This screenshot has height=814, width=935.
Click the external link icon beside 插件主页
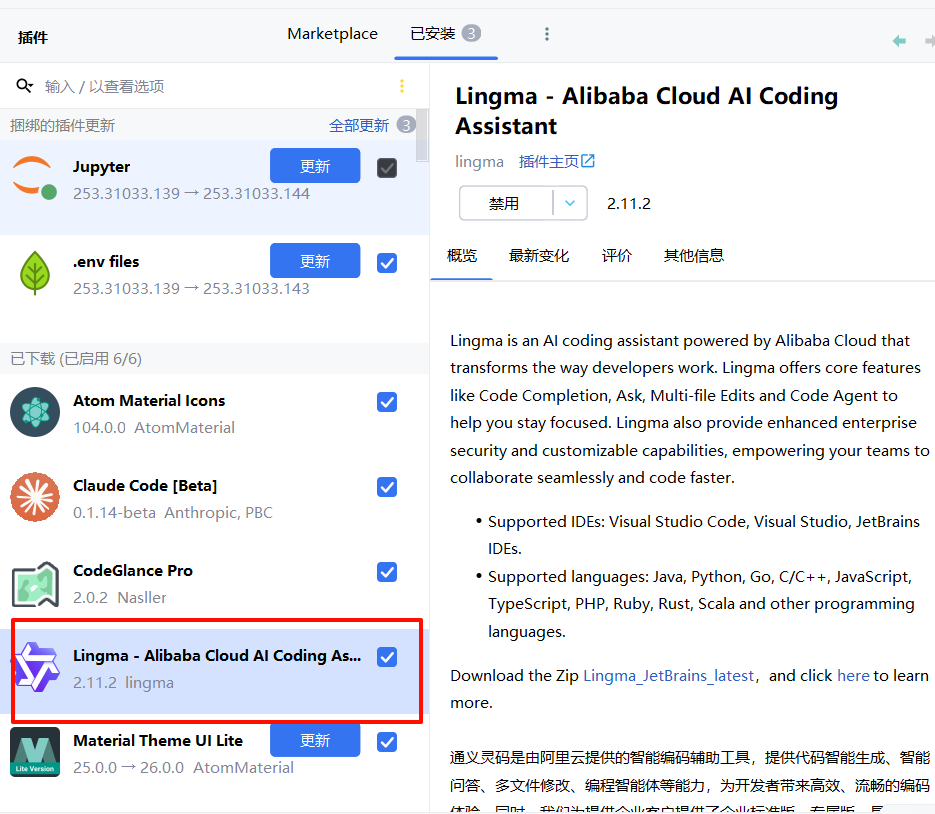pyautogui.click(x=588, y=160)
